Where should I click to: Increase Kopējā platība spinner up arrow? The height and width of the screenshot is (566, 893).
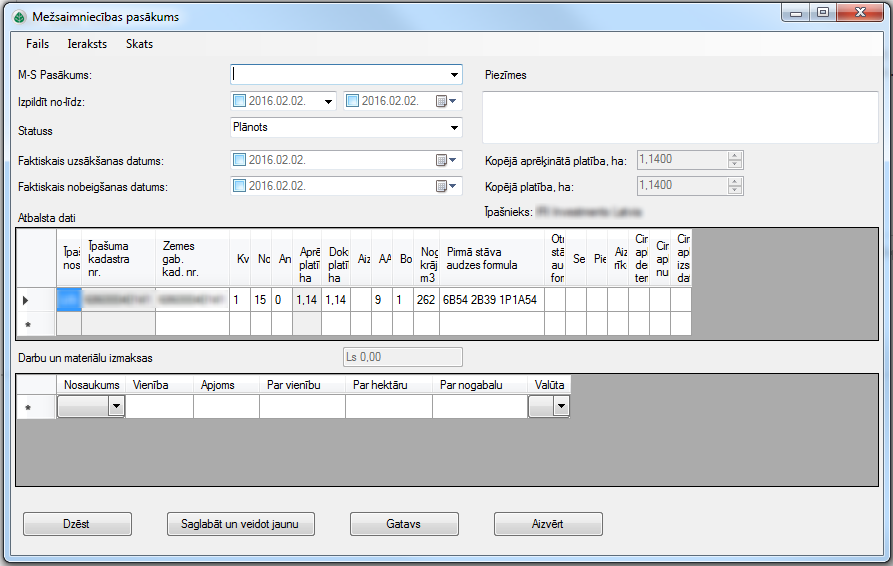tap(735, 182)
